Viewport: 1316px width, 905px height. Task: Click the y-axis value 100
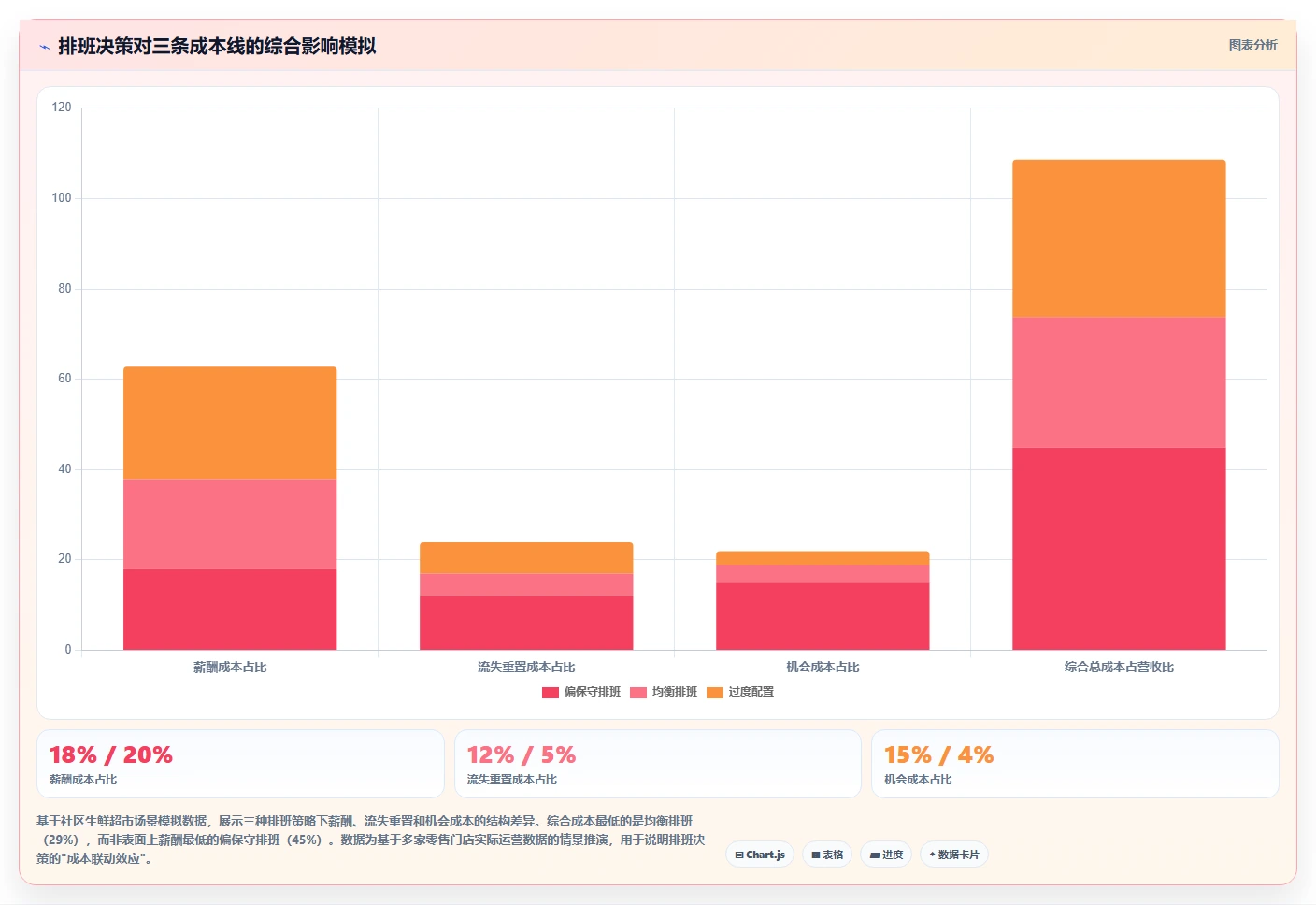pos(62,198)
